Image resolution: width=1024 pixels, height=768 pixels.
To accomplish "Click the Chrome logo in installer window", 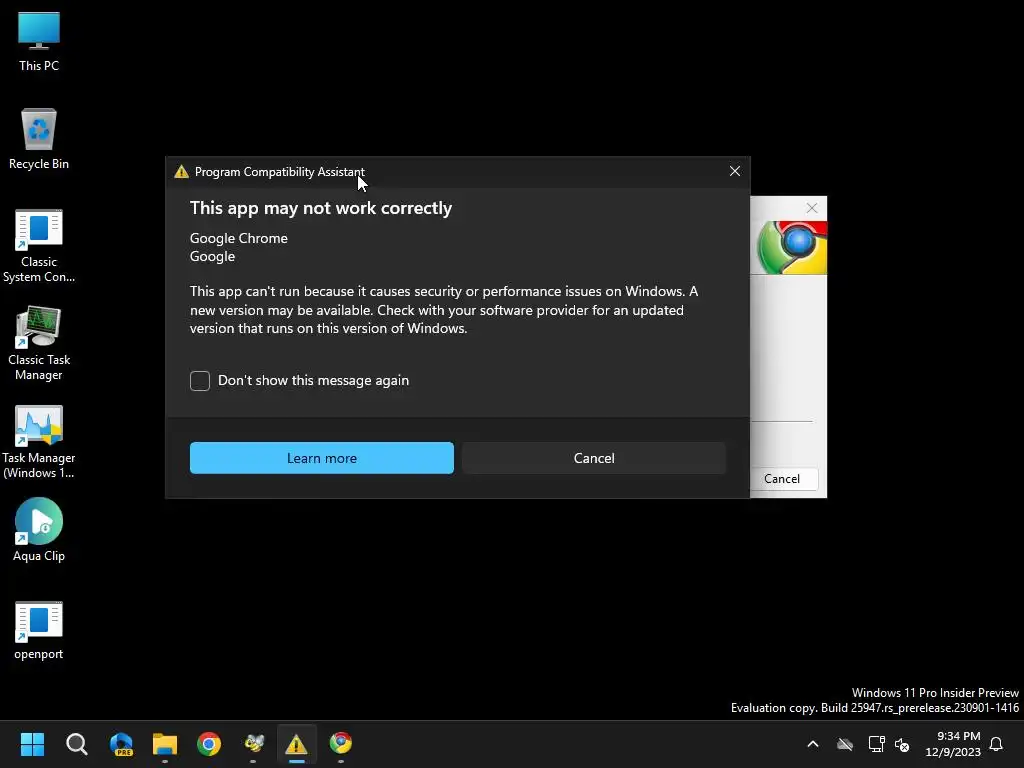I will (792, 248).
